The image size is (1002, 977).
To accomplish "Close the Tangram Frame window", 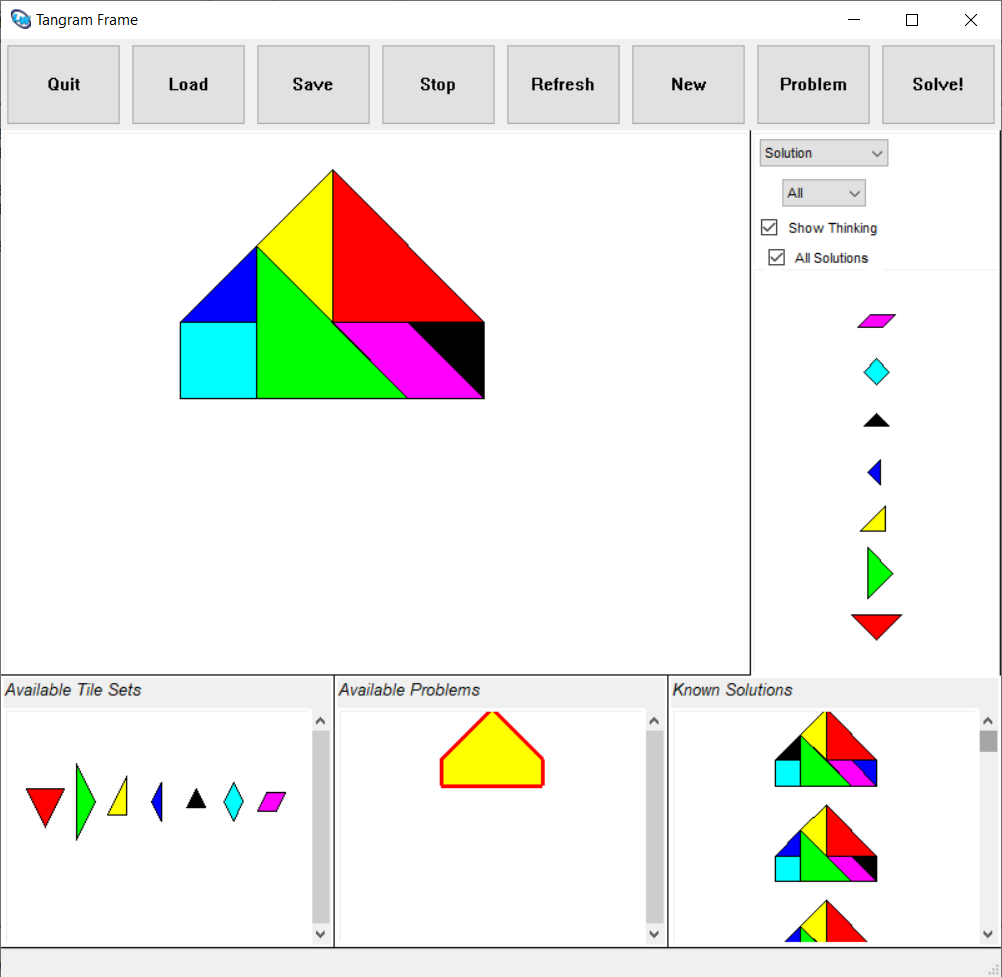I will (x=971, y=20).
